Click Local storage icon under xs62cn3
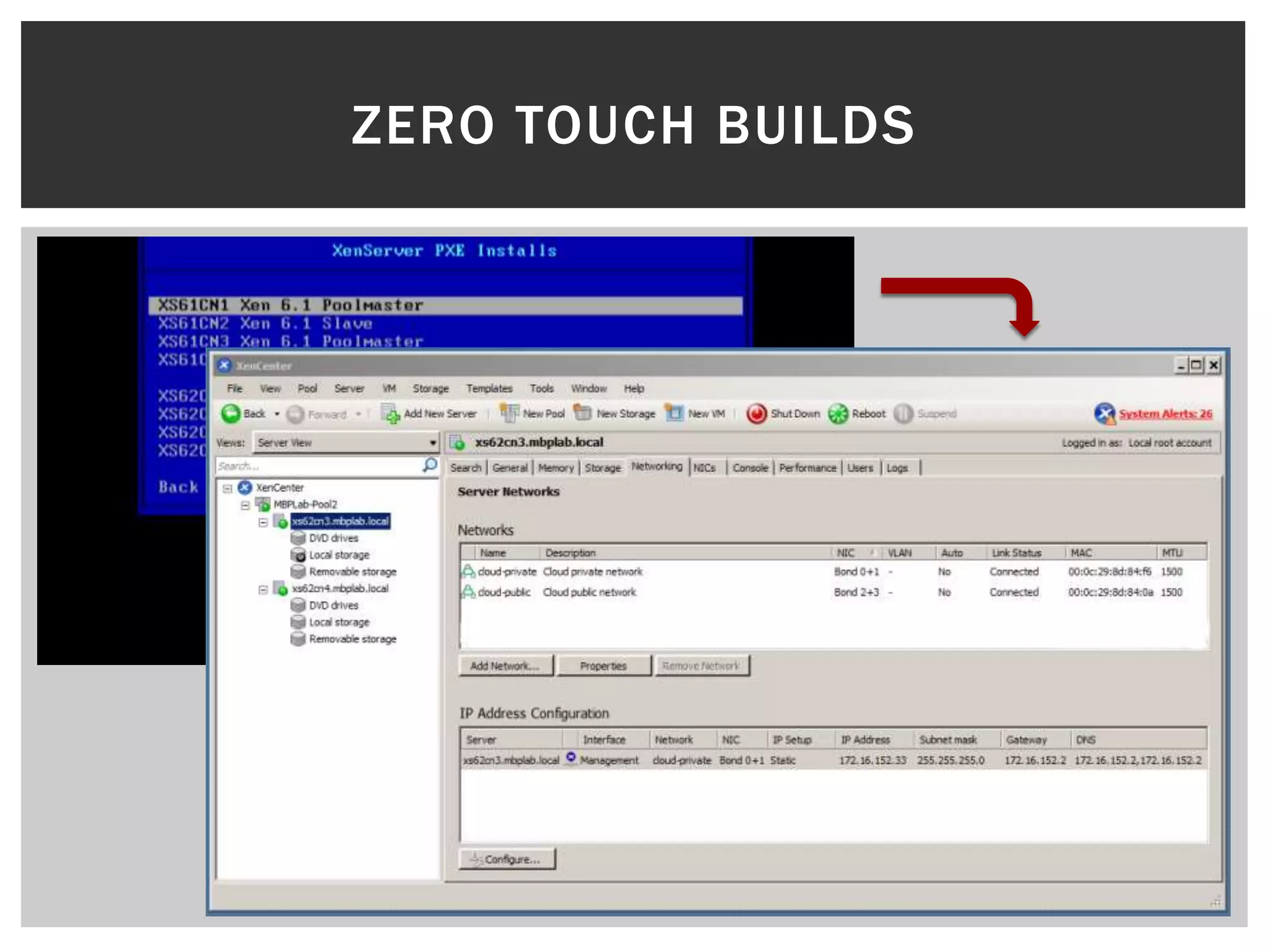 (x=298, y=555)
